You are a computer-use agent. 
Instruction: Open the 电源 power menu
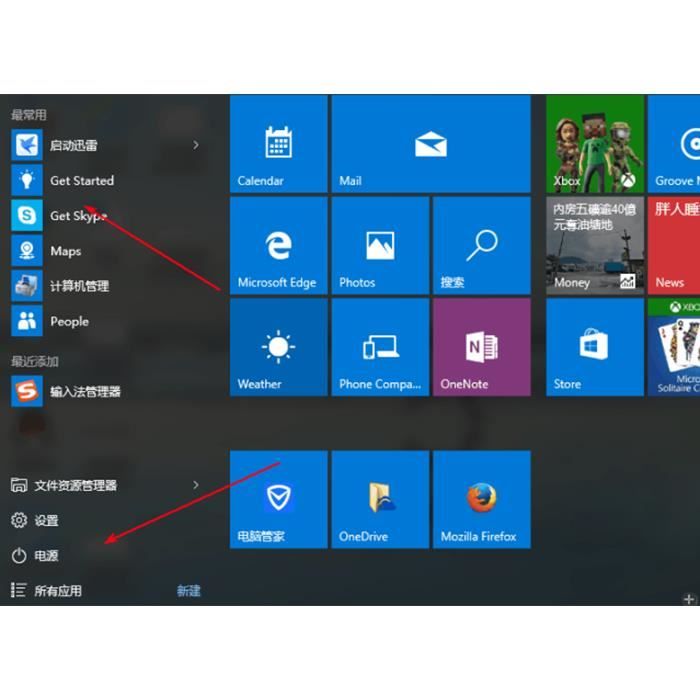click(46, 555)
